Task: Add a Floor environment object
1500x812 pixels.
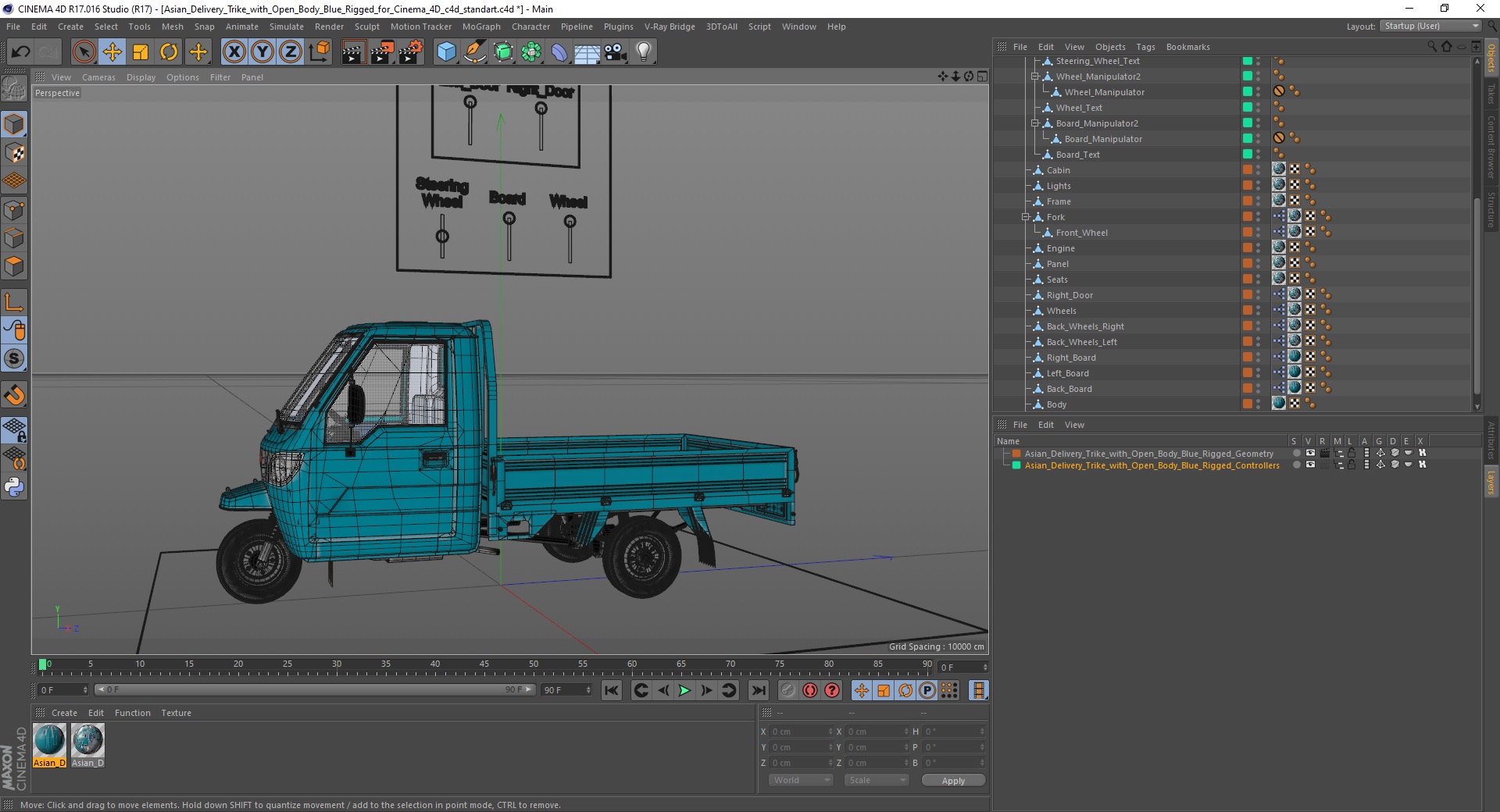Action: pos(587,52)
